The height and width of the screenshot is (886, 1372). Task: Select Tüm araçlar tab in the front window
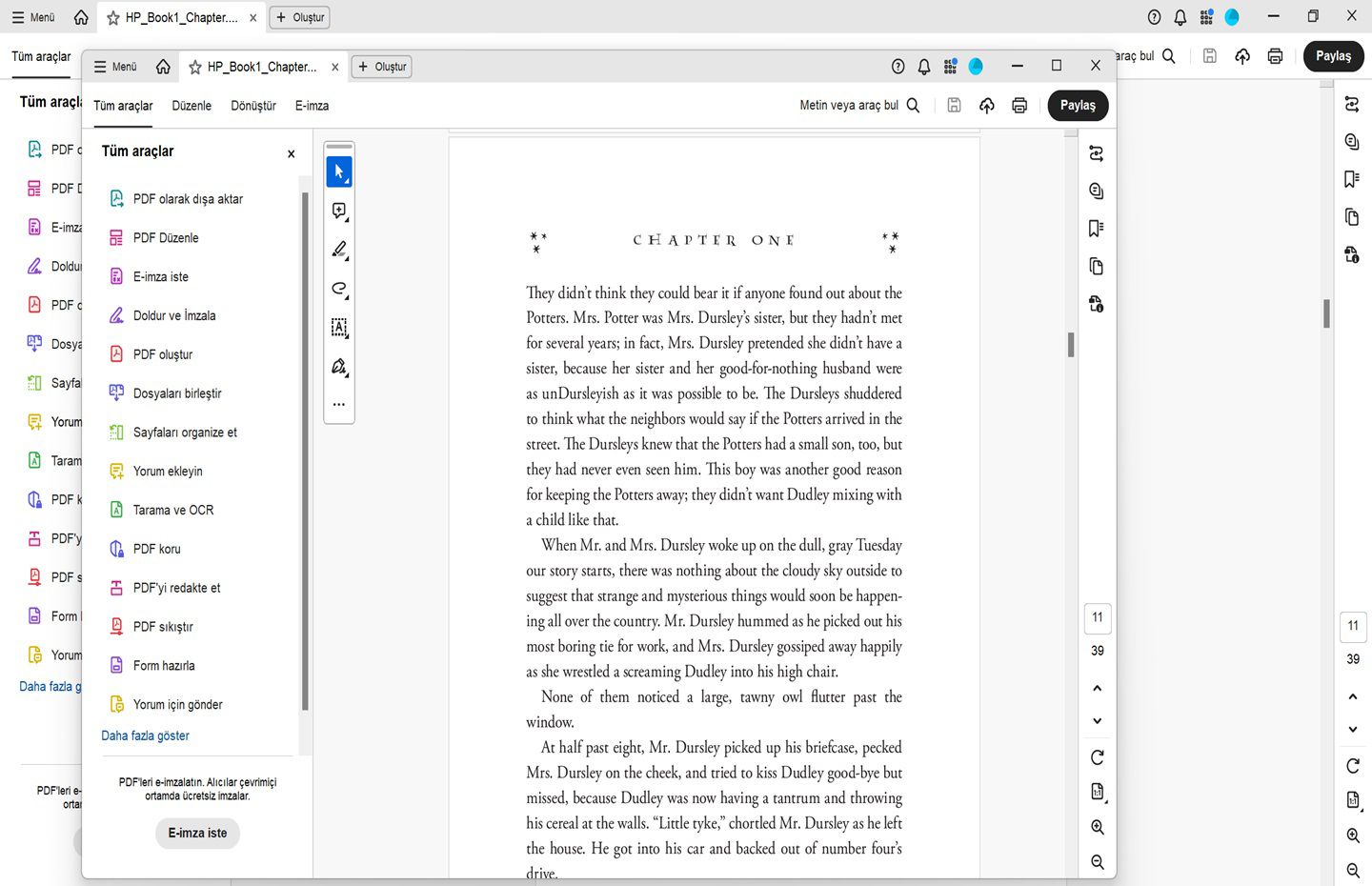click(x=123, y=106)
